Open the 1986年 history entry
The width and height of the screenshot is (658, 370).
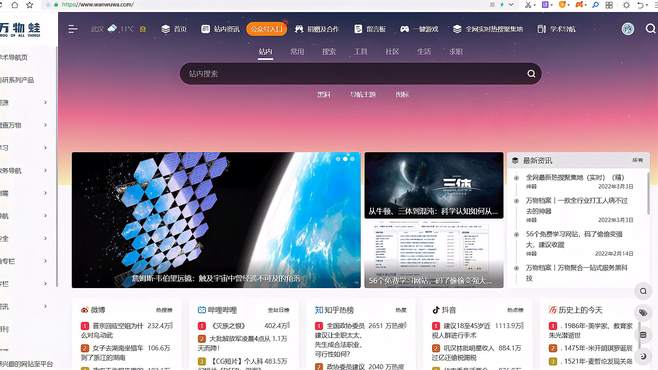595,330
